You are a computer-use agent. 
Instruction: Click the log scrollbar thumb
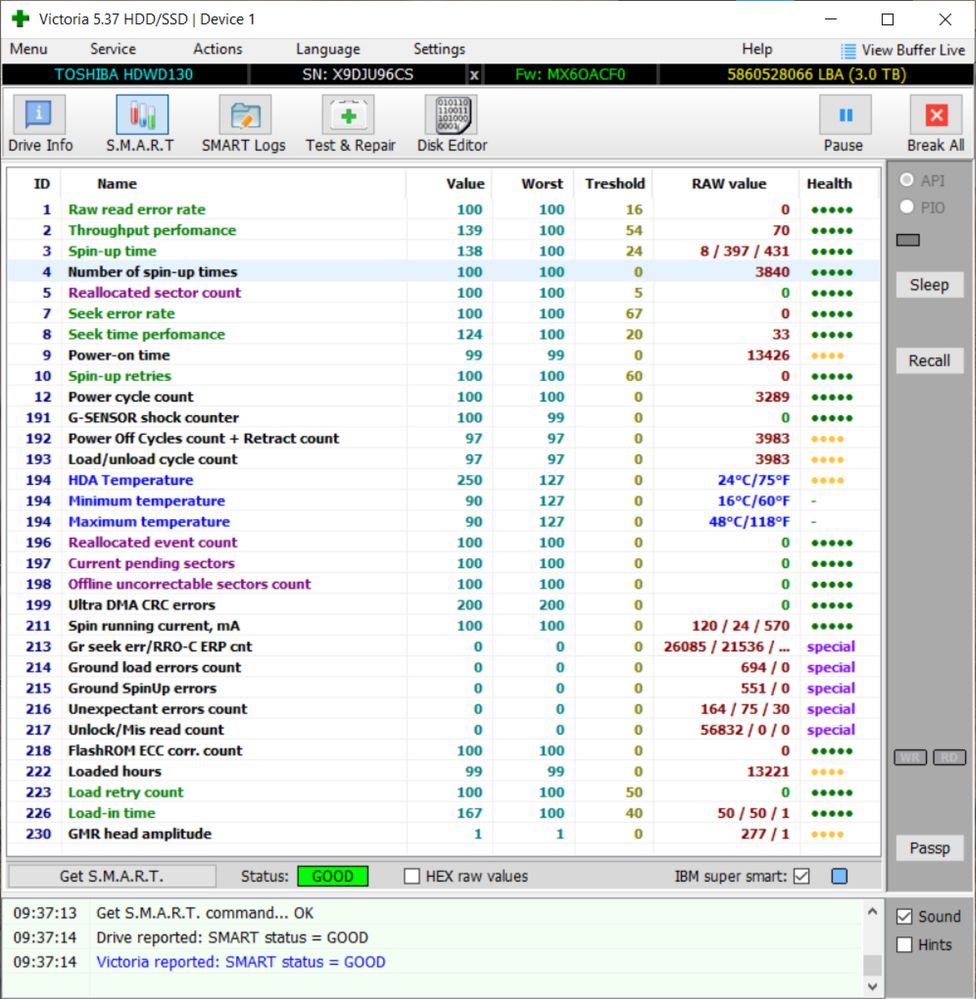pos(873,965)
